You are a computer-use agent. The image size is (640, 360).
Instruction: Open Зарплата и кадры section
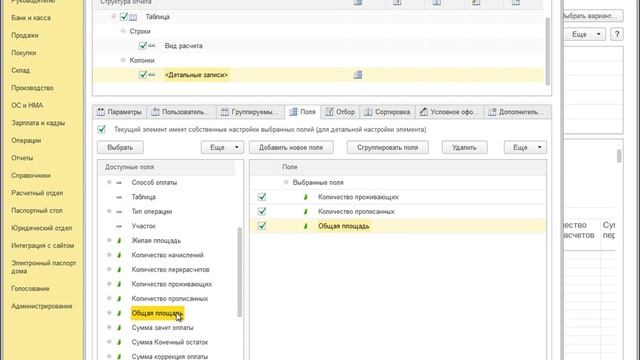pyautogui.click(x=38, y=123)
